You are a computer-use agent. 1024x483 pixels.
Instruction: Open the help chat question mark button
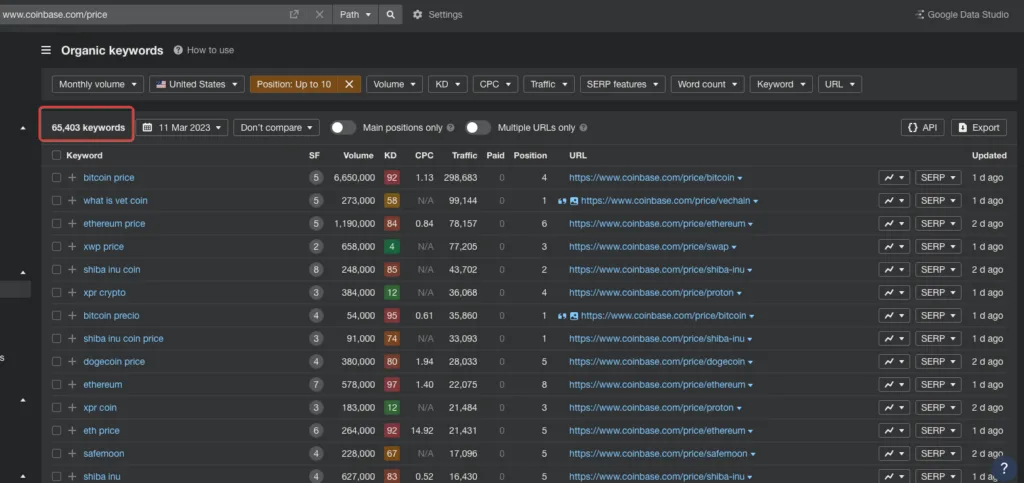(1004, 467)
